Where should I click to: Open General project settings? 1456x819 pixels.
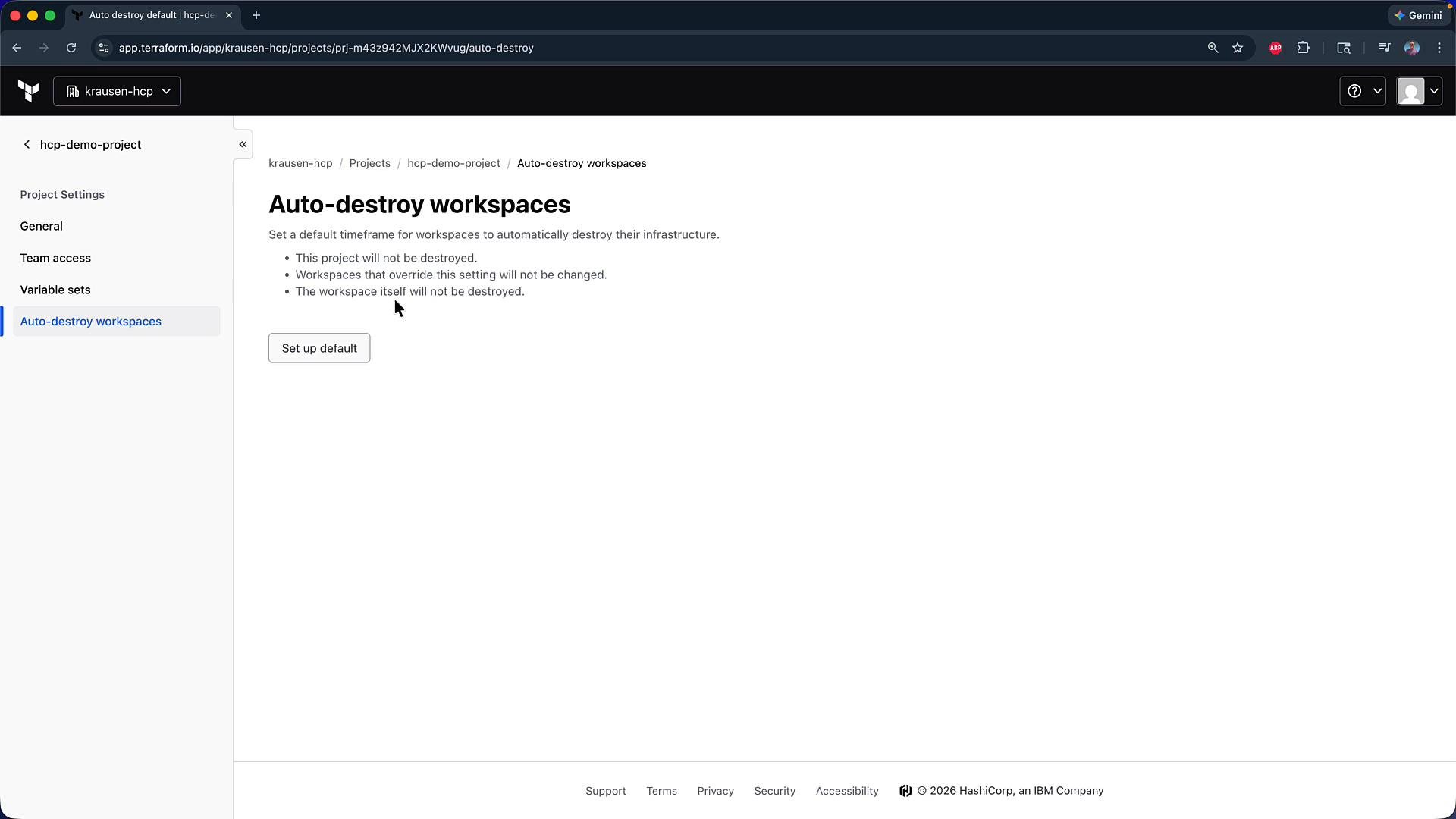pyautogui.click(x=42, y=226)
